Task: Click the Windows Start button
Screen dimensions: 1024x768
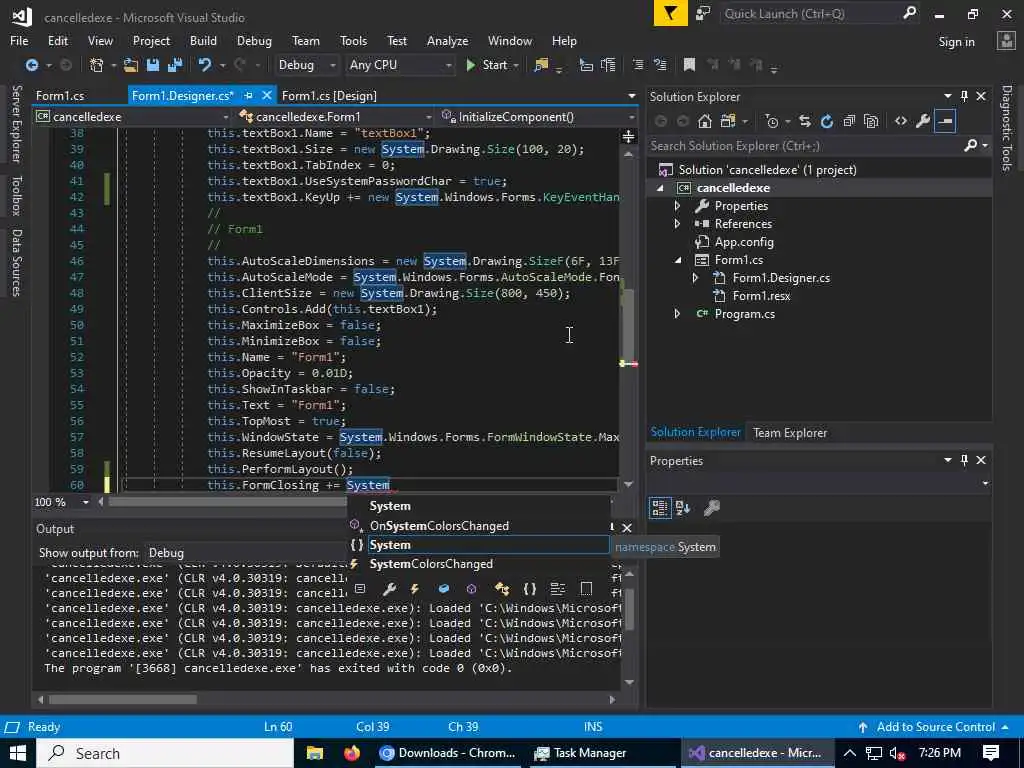Action: (x=18, y=753)
